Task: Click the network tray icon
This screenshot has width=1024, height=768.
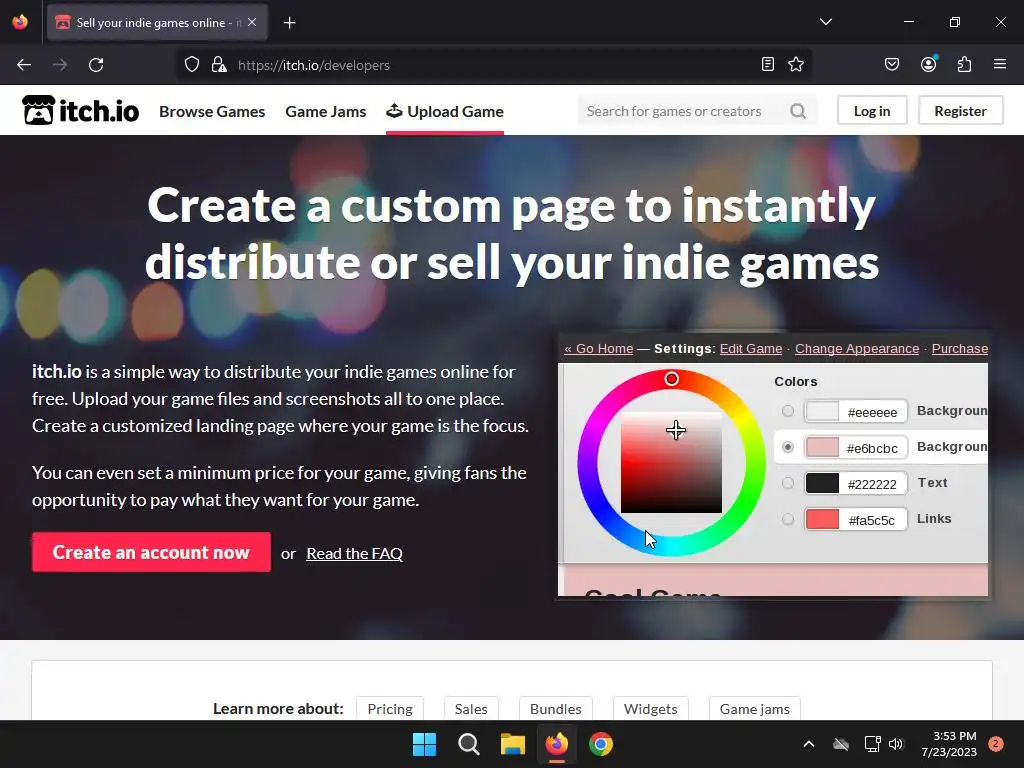Action: pos(872,744)
